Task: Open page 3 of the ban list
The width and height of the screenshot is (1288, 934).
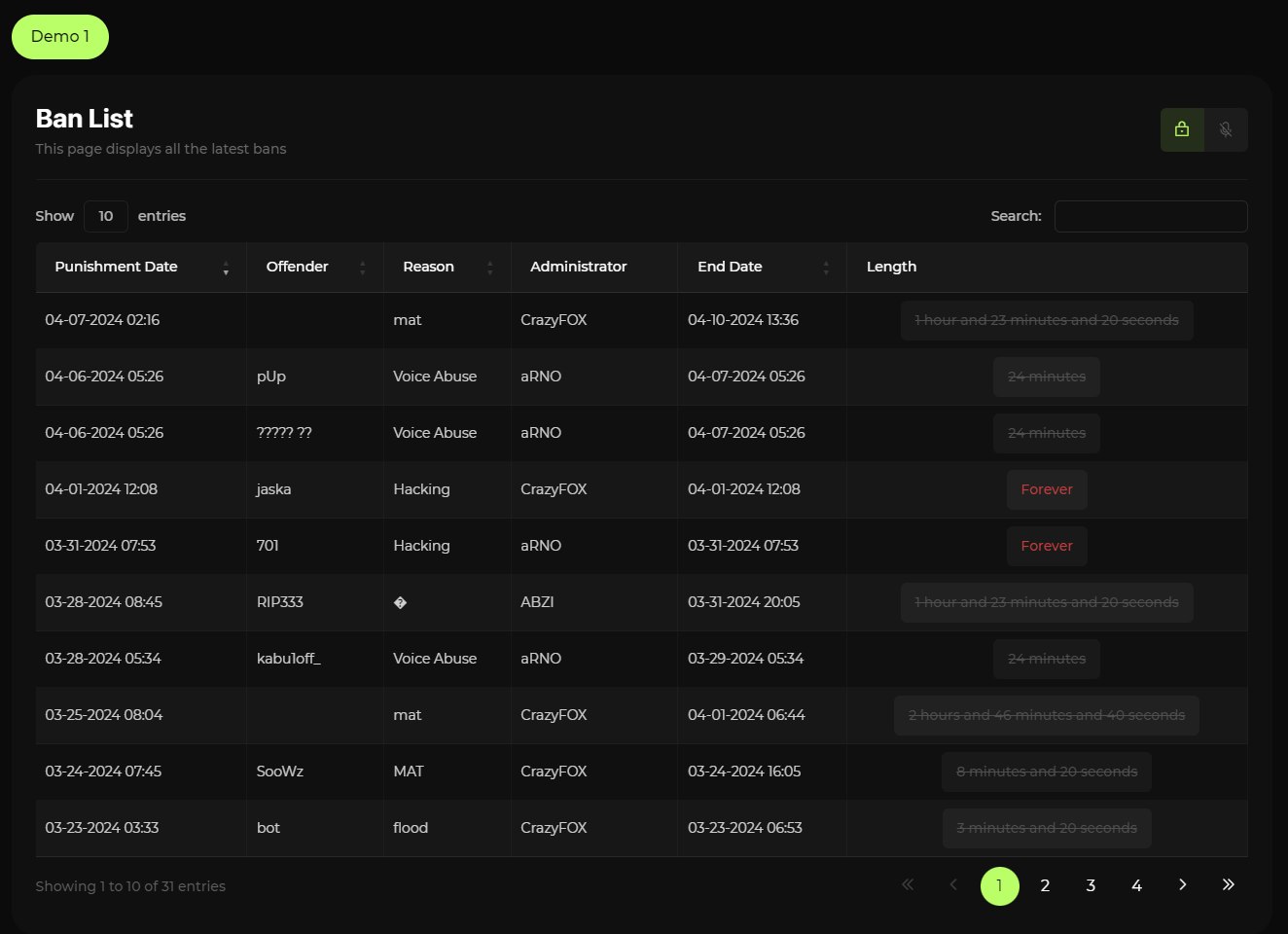Action: pyautogui.click(x=1091, y=885)
